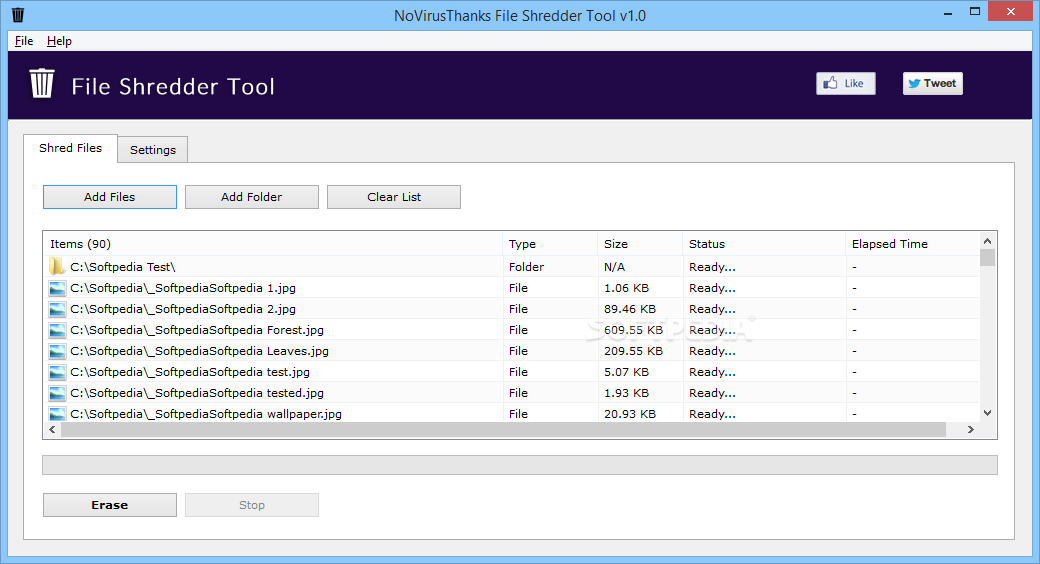This screenshot has height=564, width=1040.
Task: Select the C:\Softpedia Test\ row
Action: pyautogui.click(x=511, y=267)
